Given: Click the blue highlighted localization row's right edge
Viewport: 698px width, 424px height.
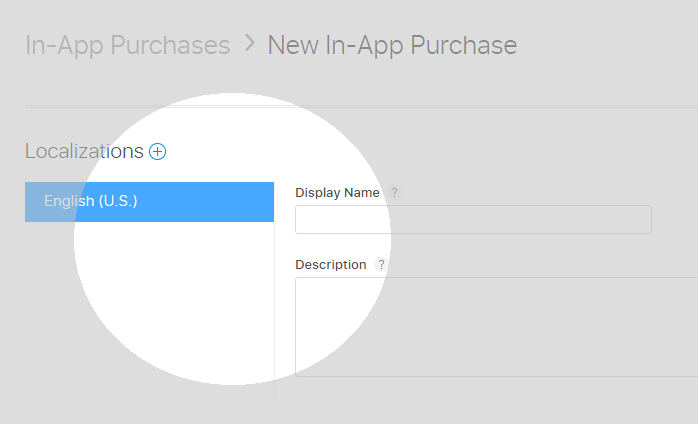Looking at the screenshot, I should tap(266, 201).
